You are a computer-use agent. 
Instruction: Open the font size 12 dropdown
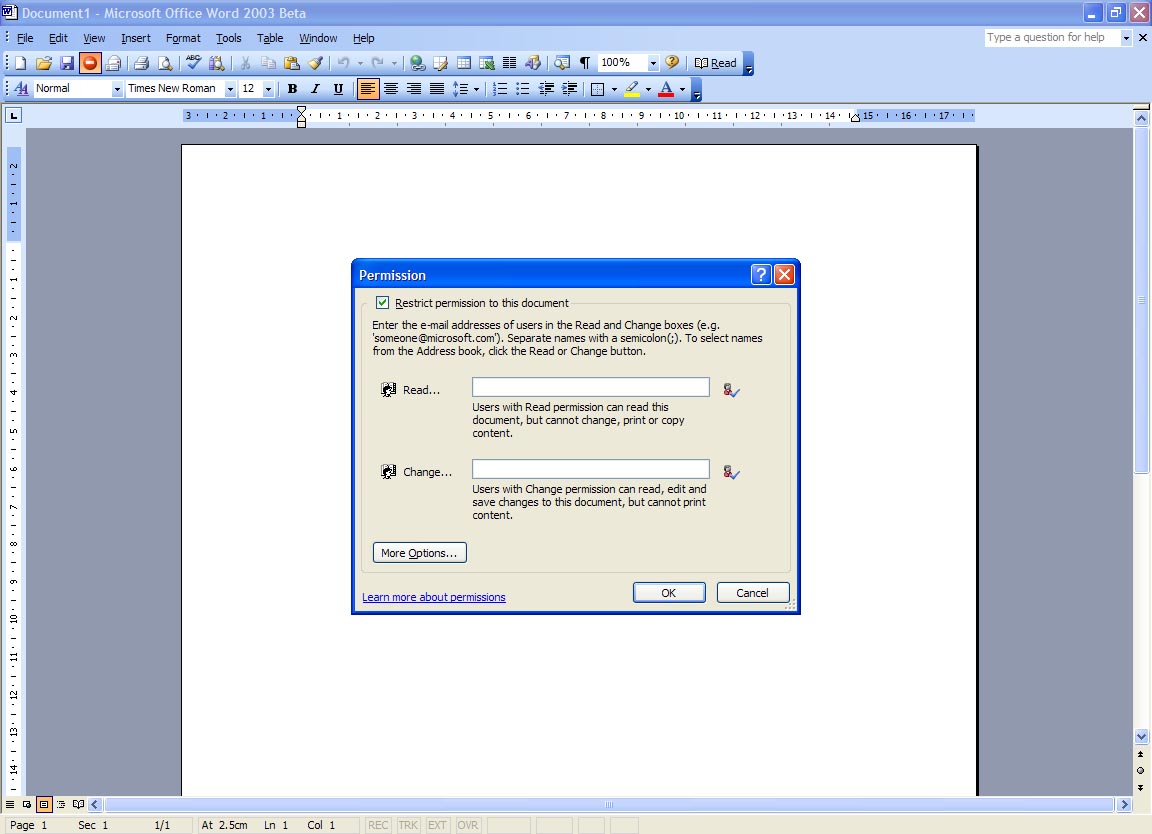pyautogui.click(x=268, y=89)
